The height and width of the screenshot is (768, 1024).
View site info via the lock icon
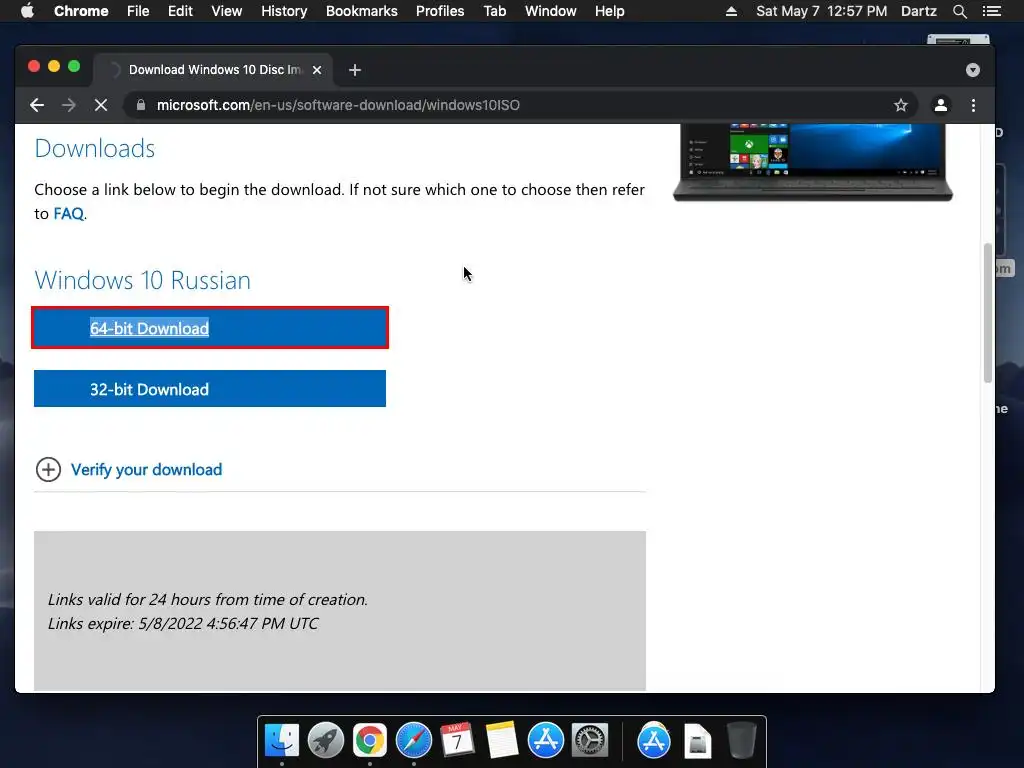140,105
